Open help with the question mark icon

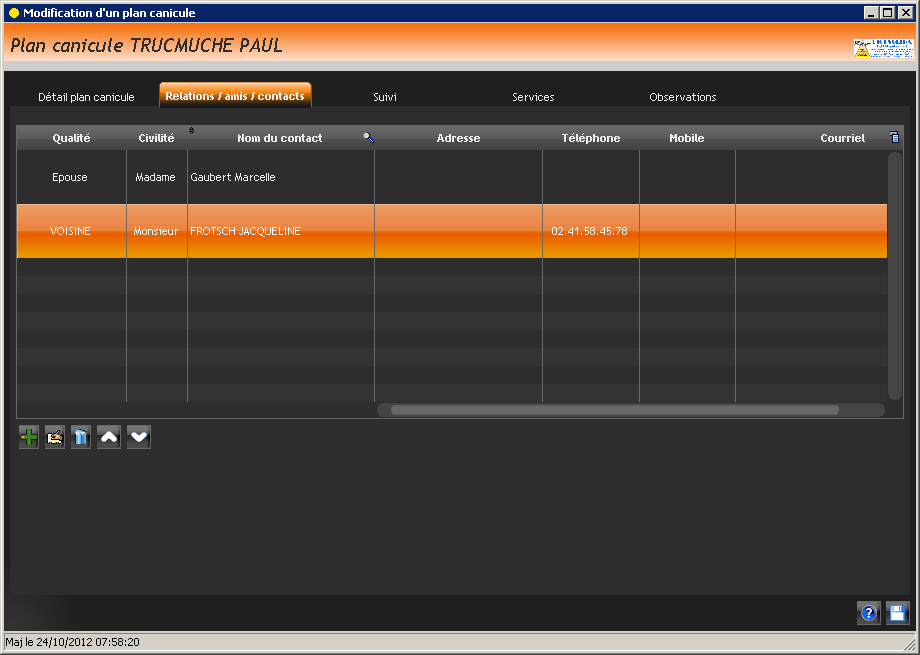868,613
